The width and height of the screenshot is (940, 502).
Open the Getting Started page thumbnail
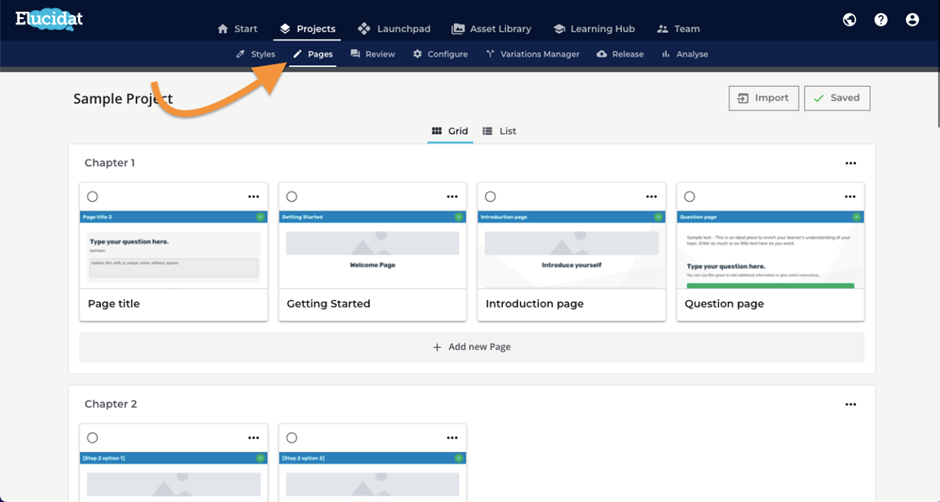372,250
